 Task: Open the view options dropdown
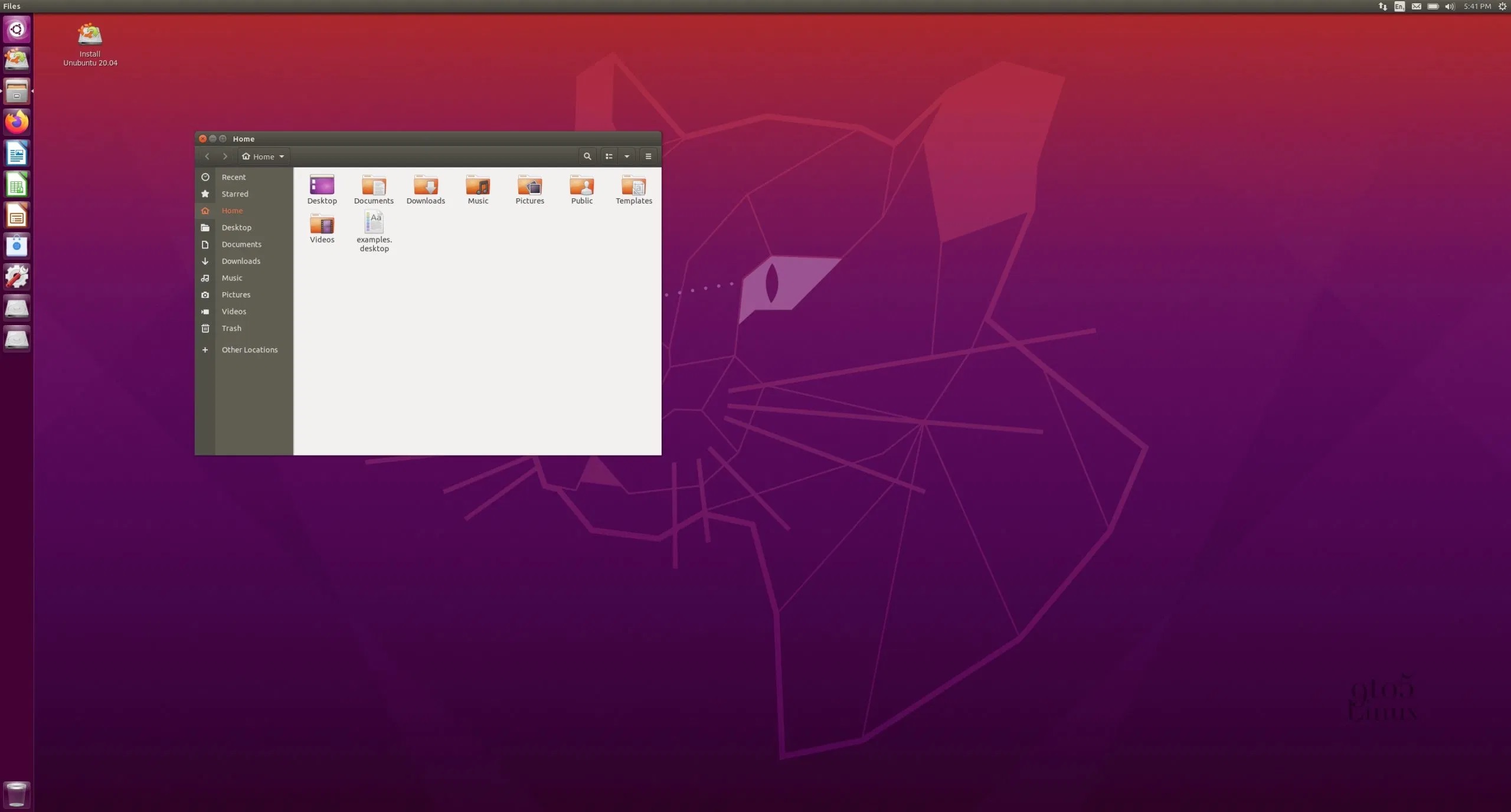click(x=627, y=156)
